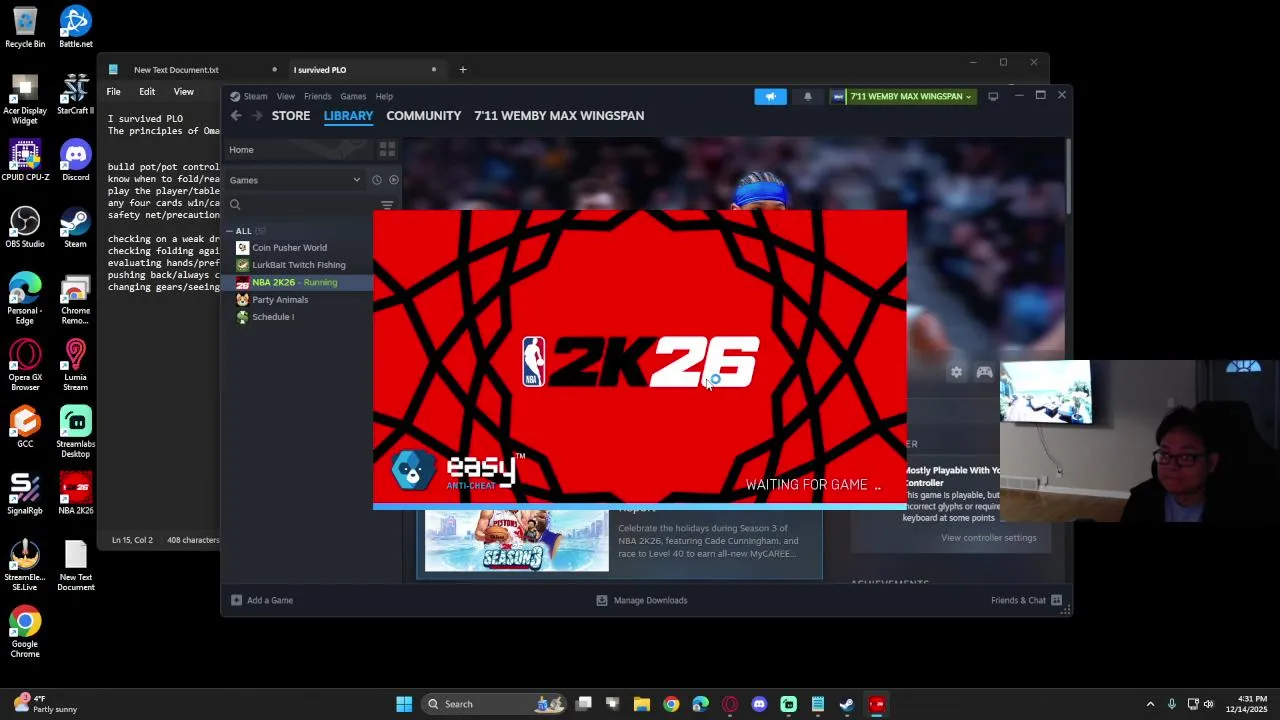Open Steam announcements megaphone button

coord(770,96)
